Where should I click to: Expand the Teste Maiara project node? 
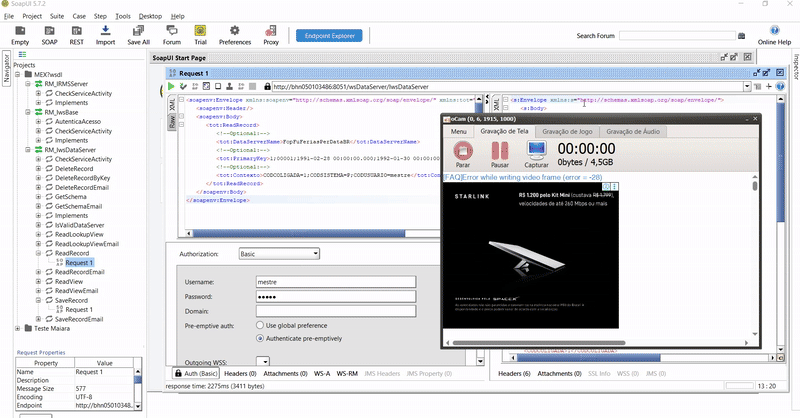(18, 328)
